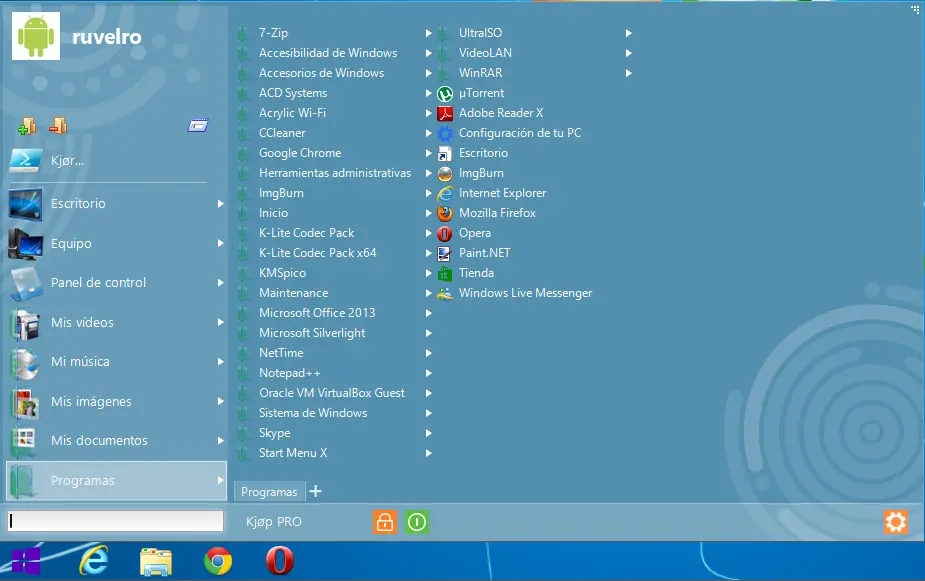Viewport: 925px width, 581px height.
Task: Click the orange lock button
Action: pyautogui.click(x=385, y=522)
